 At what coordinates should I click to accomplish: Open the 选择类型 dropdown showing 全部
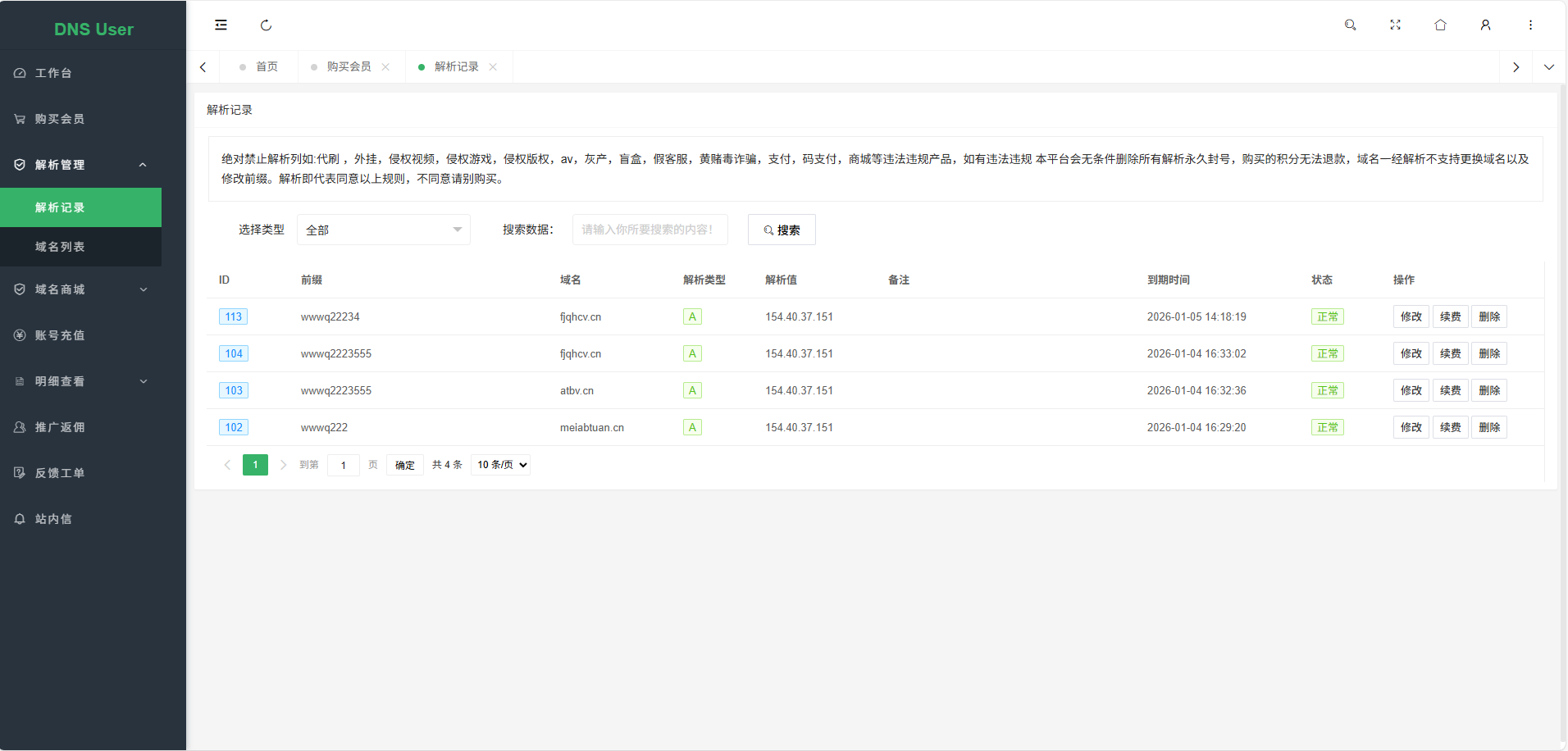point(383,230)
